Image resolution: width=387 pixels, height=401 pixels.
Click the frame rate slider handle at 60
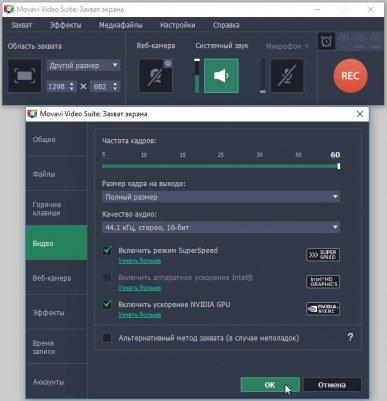click(x=338, y=166)
